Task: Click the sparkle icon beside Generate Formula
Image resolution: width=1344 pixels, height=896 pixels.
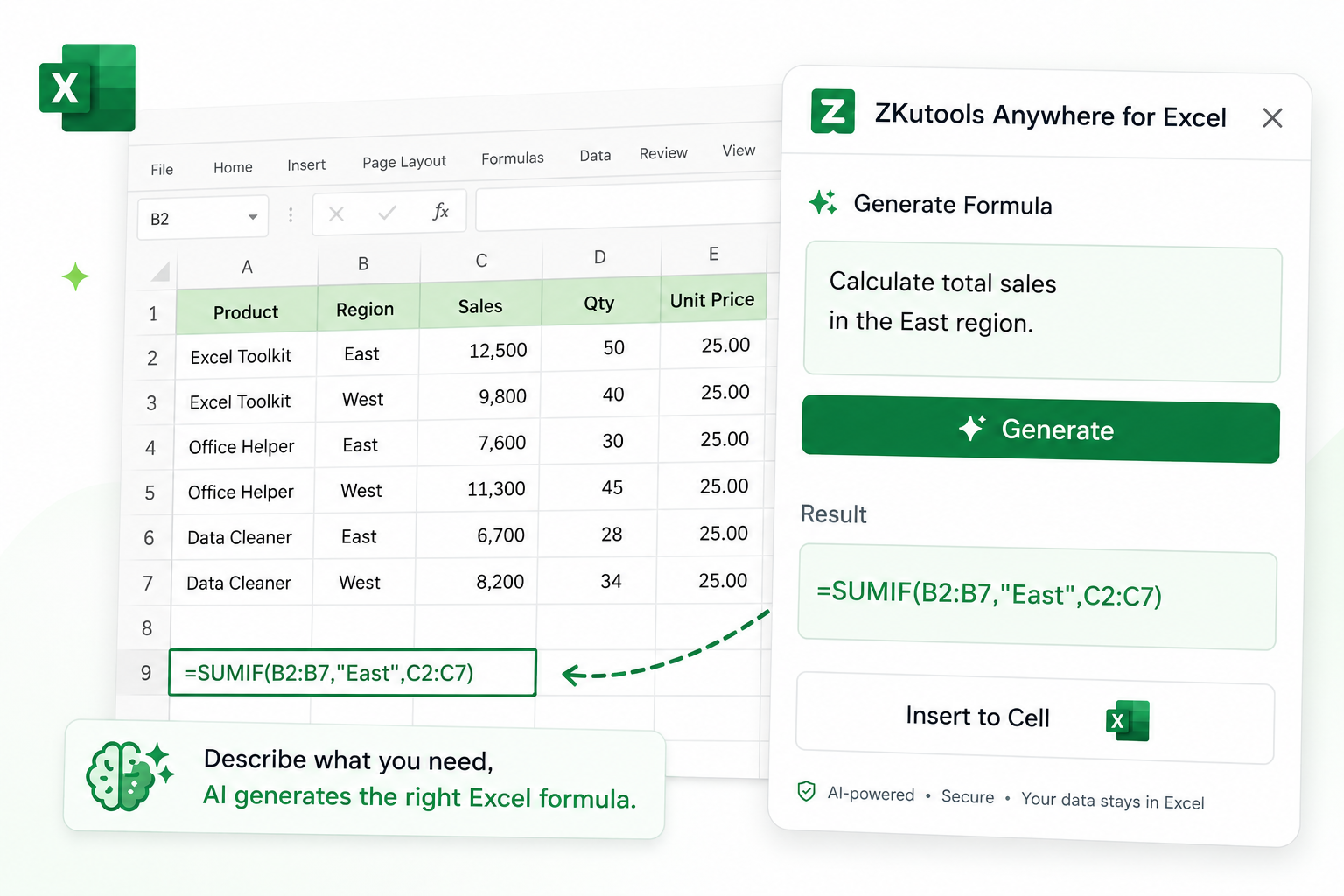Action: [822, 202]
